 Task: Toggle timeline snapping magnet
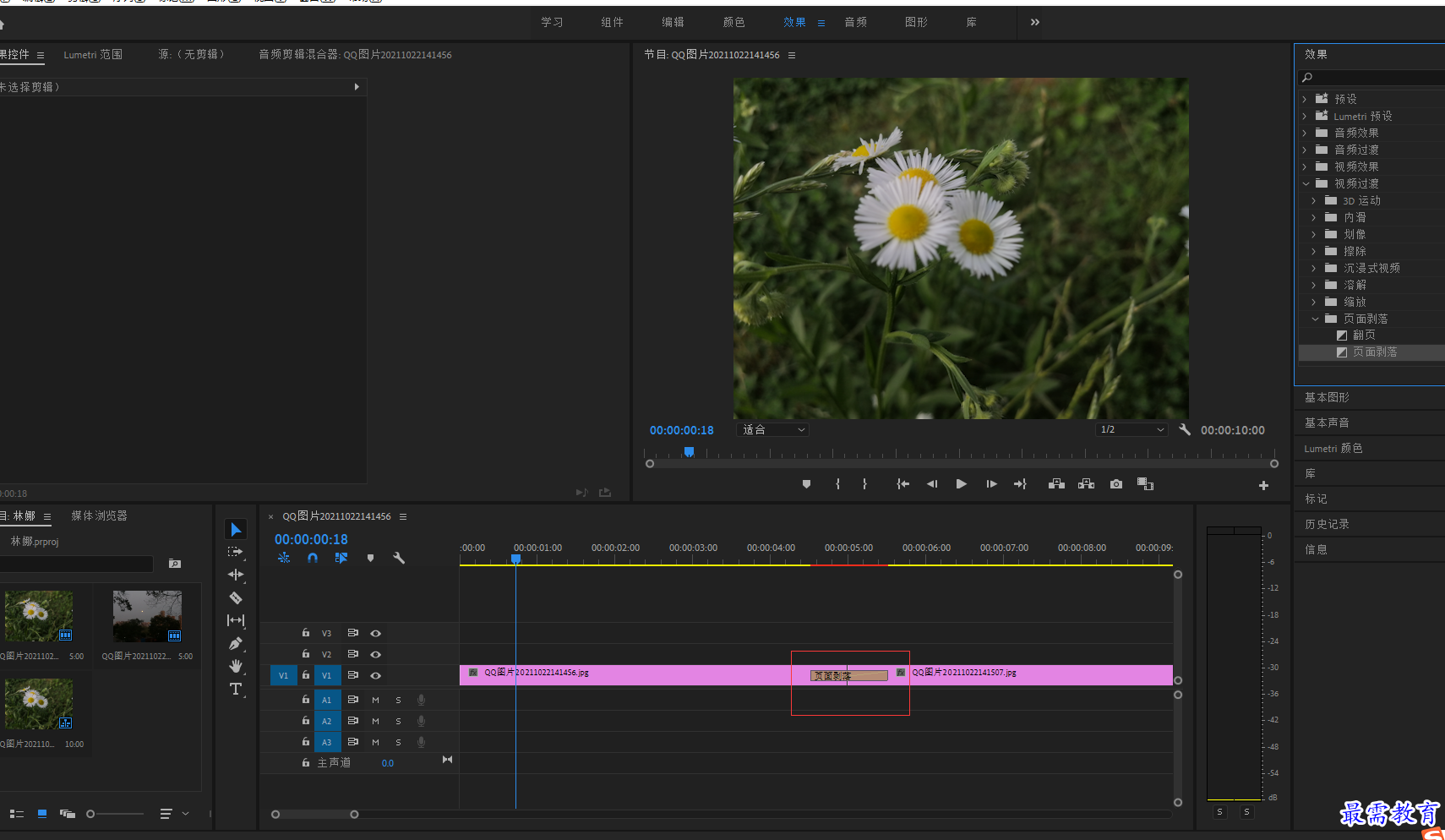click(x=313, y=558)
